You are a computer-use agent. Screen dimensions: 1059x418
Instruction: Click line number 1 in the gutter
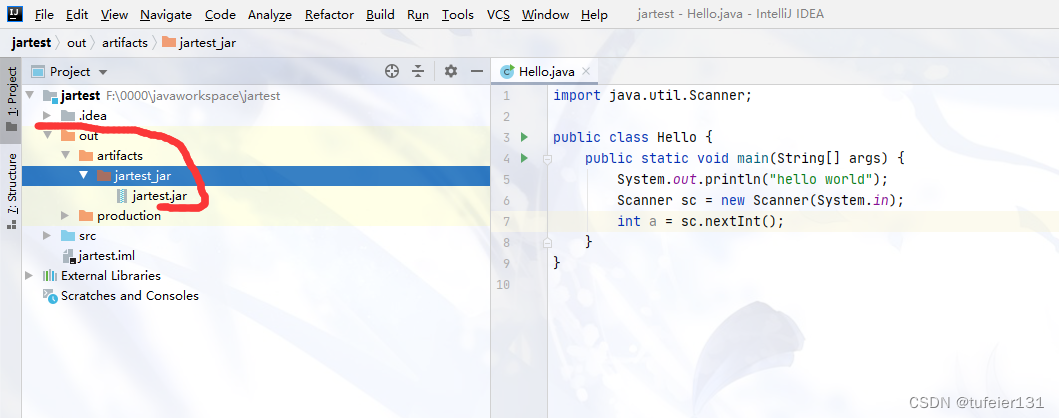pyautogui.click(x=506, y=96)
